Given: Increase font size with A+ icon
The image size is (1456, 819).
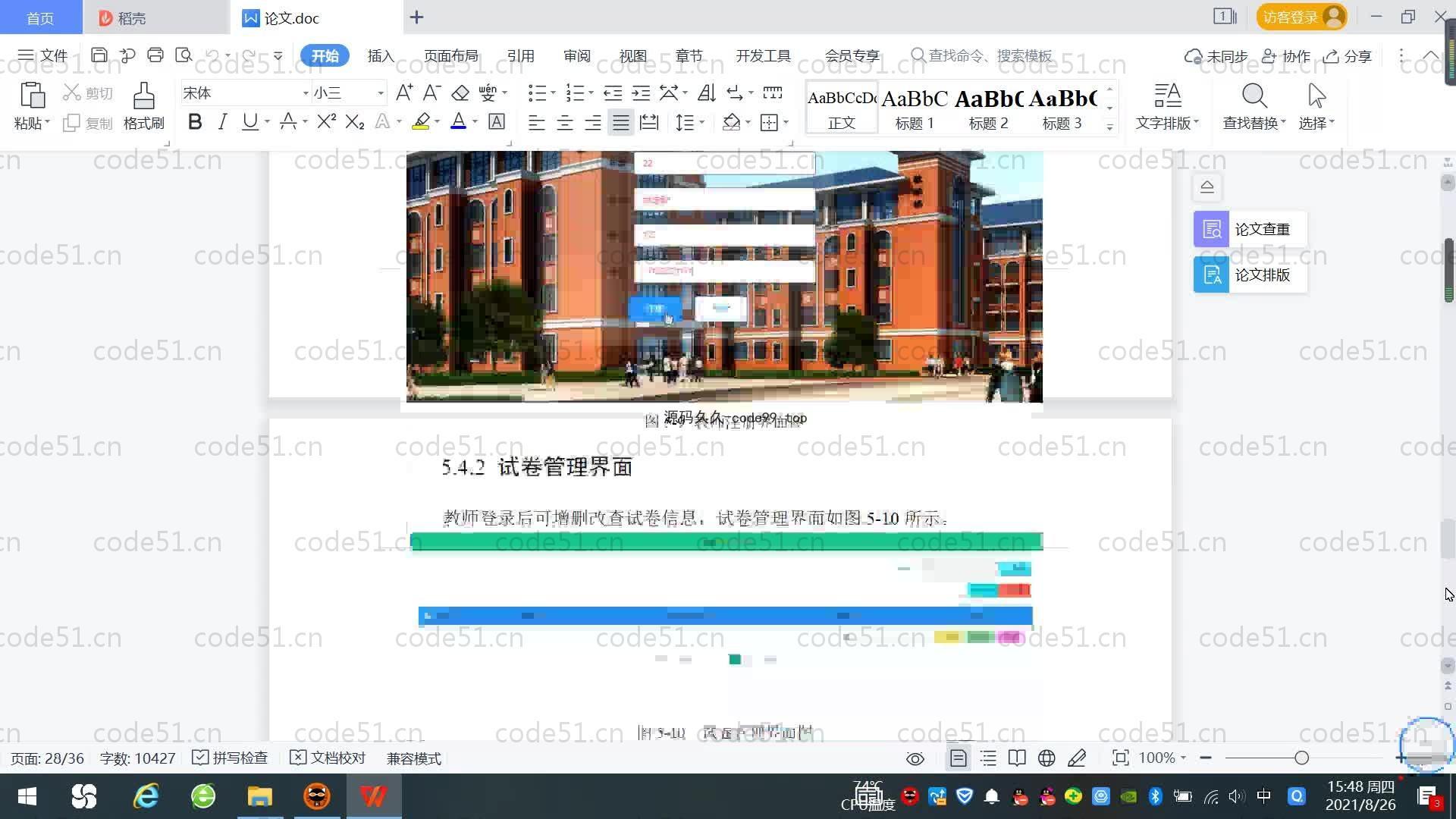Looking at the screenshot, I should coord(404,93).
